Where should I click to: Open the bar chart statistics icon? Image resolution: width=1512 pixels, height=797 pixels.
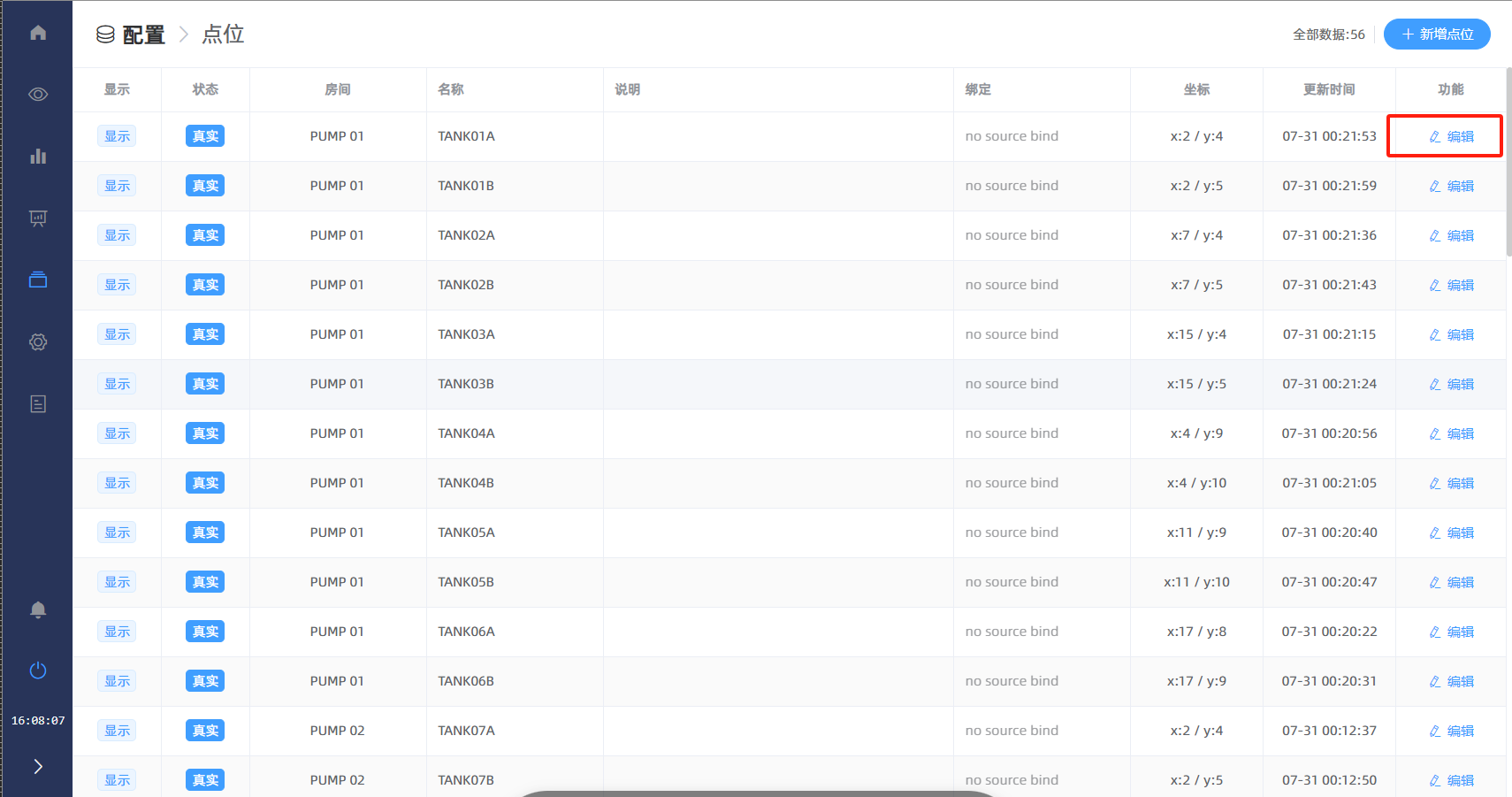38,157
